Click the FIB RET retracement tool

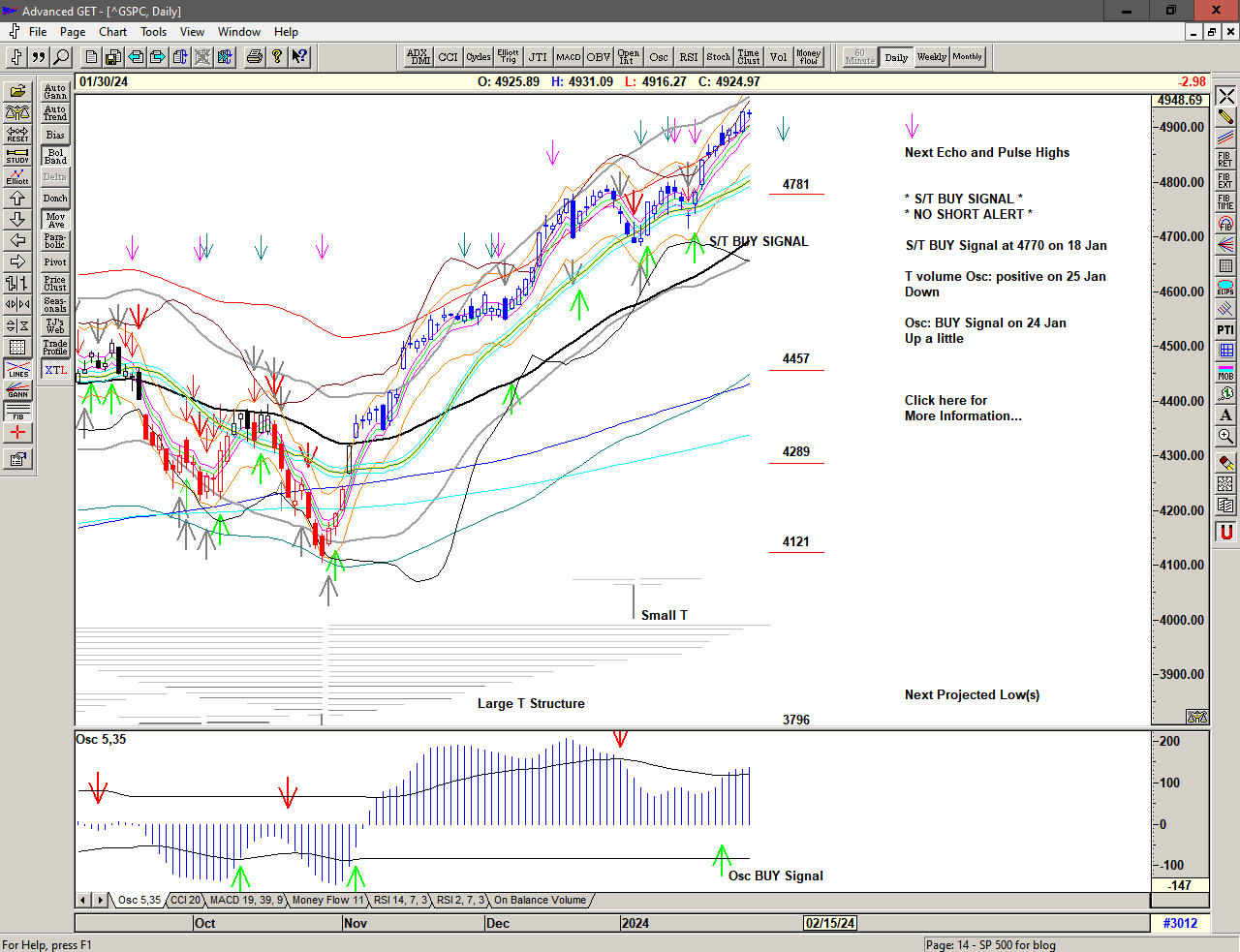1225,160
